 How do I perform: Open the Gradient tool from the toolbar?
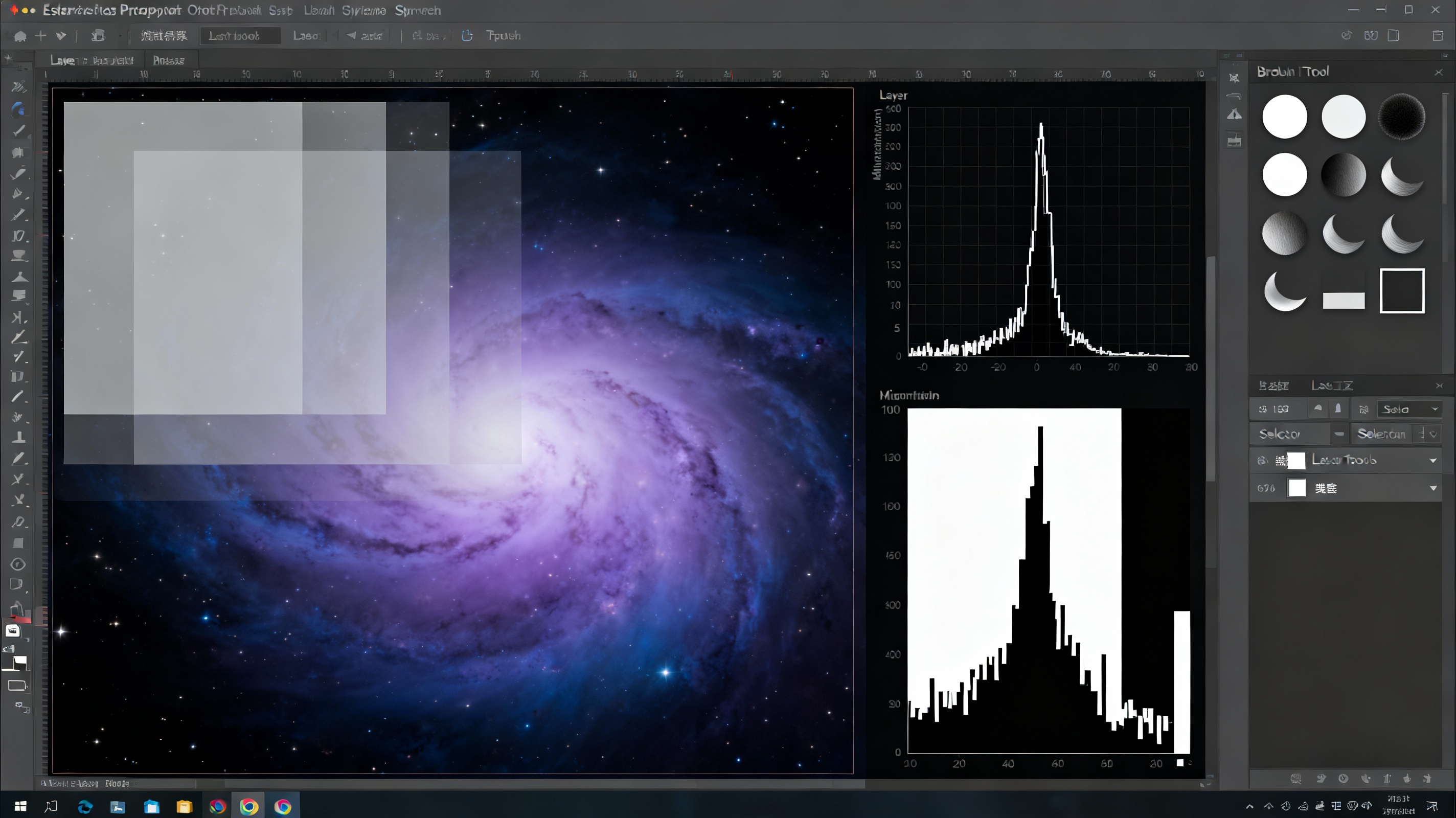(18, 316)
